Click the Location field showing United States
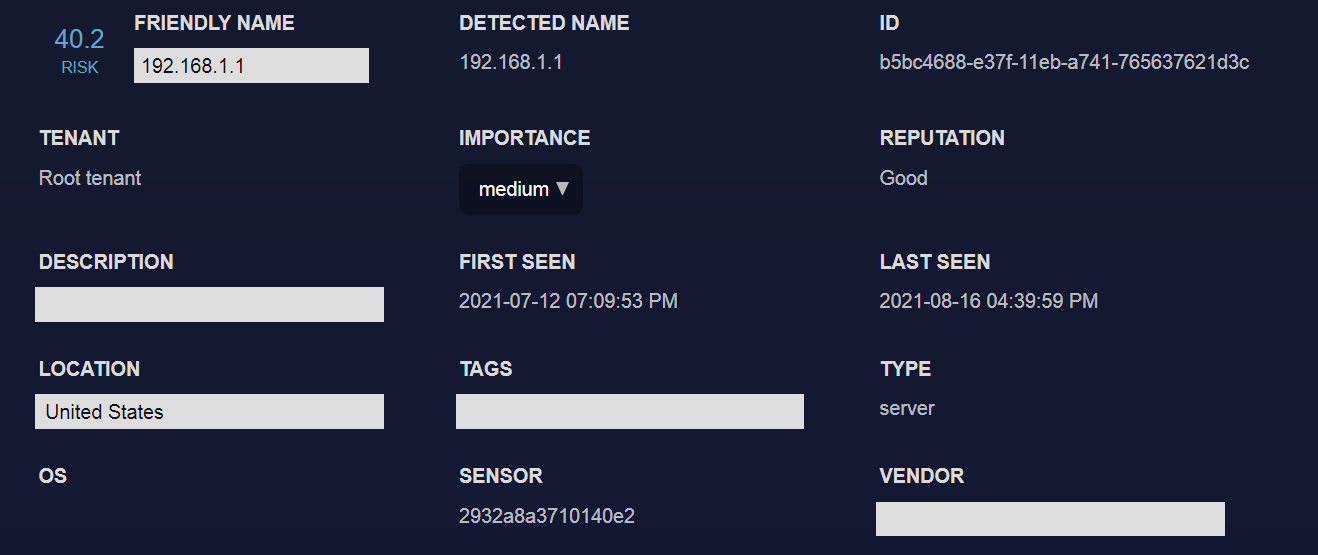 (x=209, y=412)
